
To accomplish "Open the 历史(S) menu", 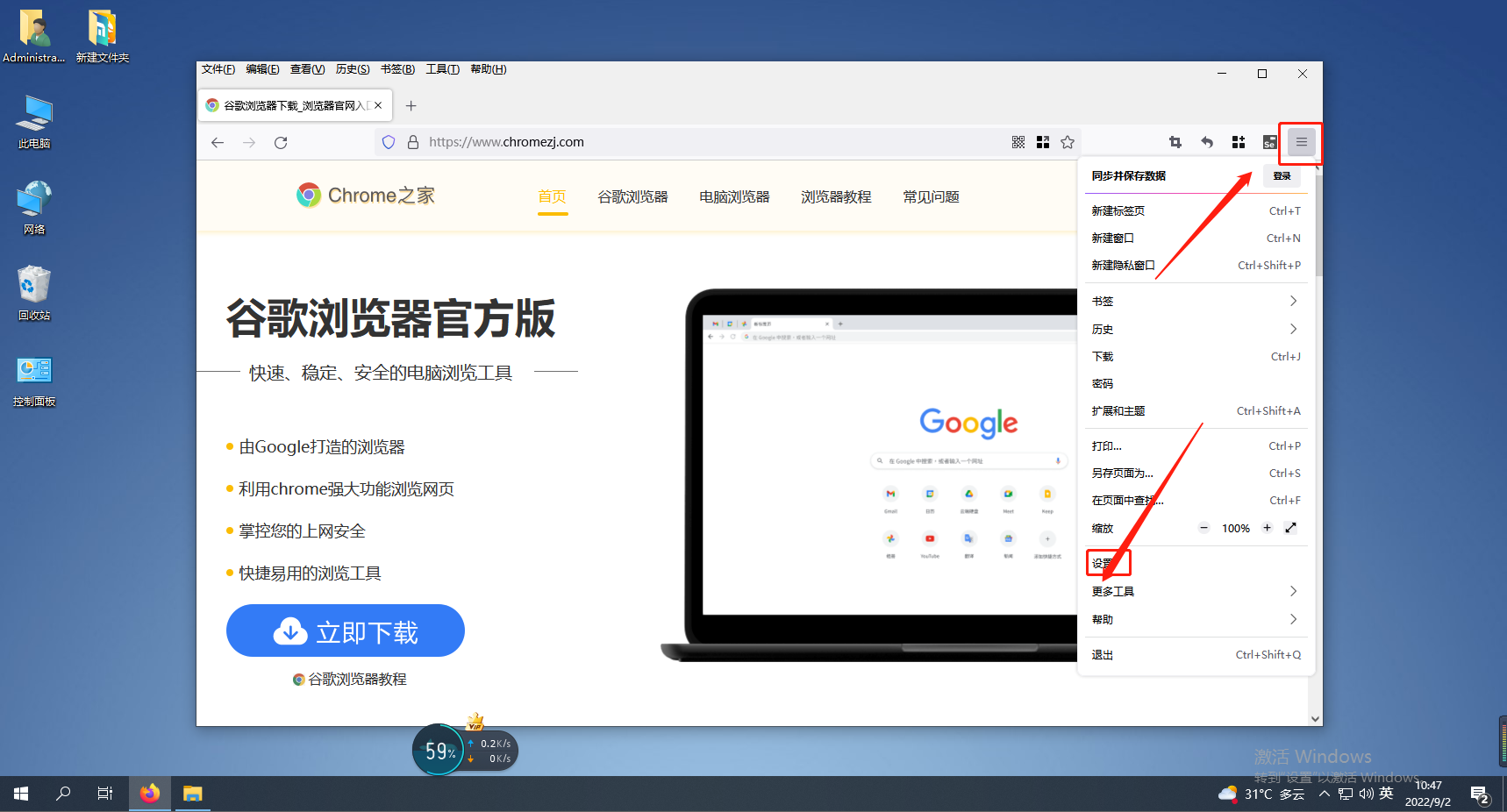I will pyautogui.click(x=353, y=69).
